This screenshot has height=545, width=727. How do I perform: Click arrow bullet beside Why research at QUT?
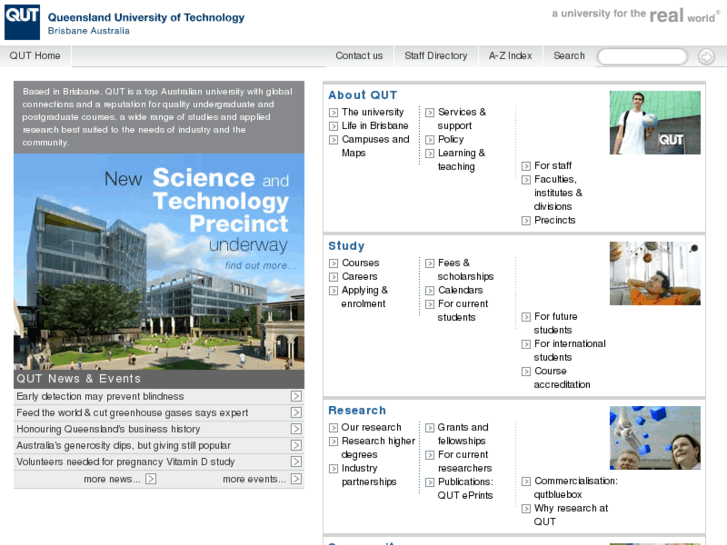(x=526, y=509)
